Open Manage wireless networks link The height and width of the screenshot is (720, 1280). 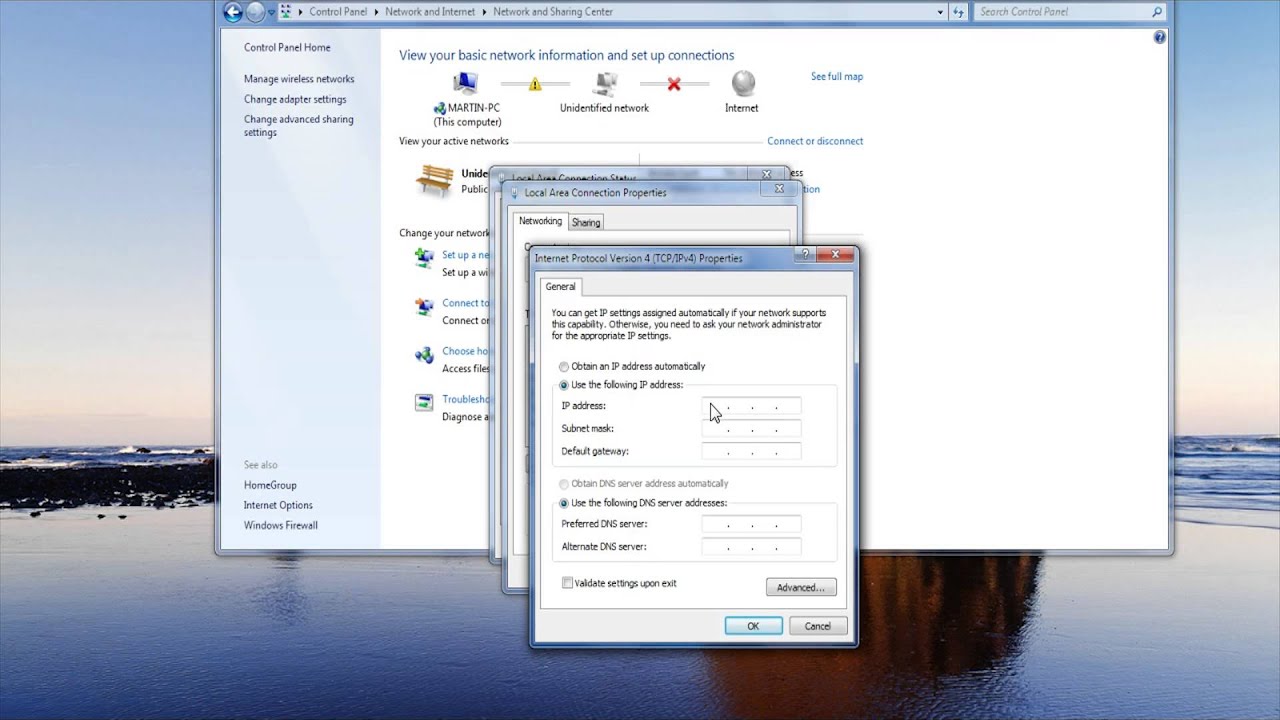(299, 79)
